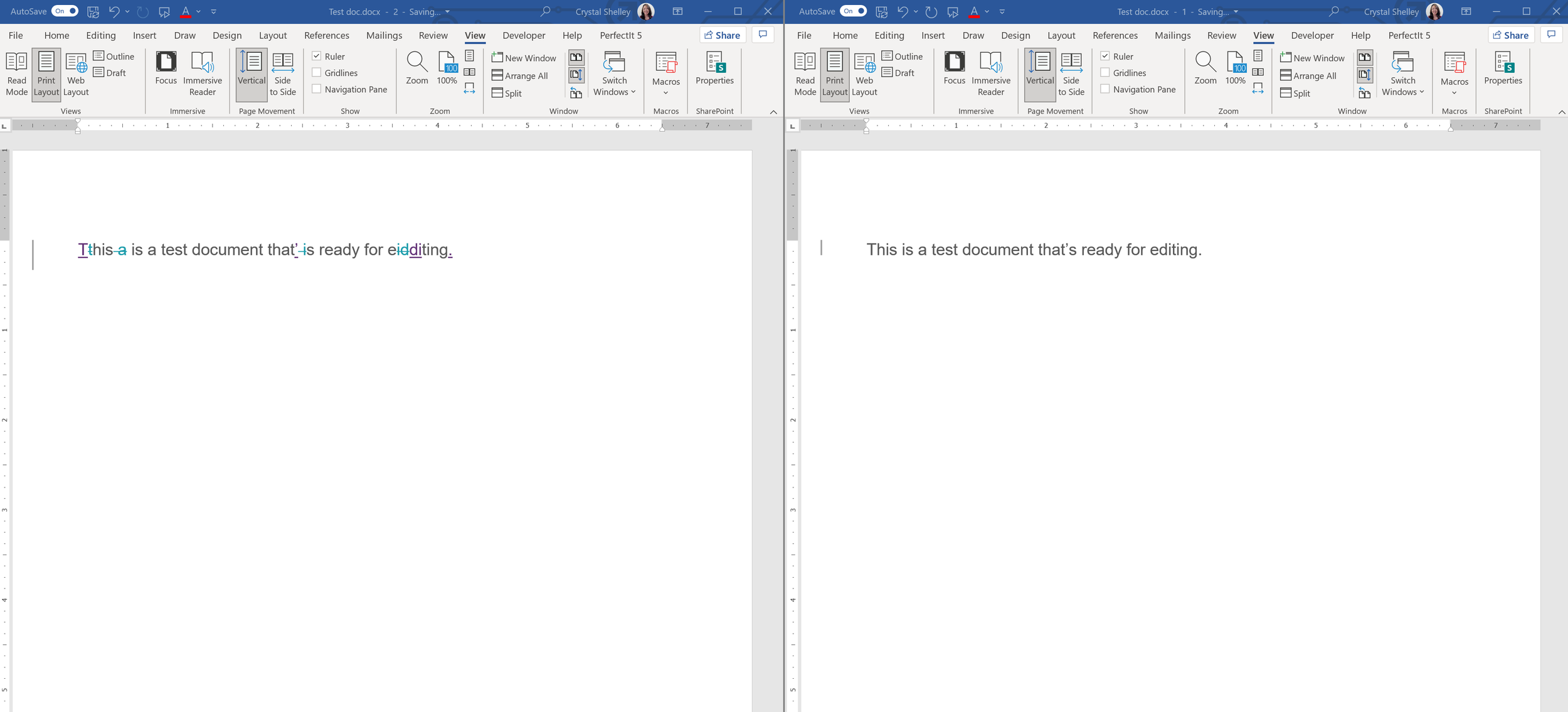Open the Comments pane
1568x712 pixels.
click(x=763, y=35)
